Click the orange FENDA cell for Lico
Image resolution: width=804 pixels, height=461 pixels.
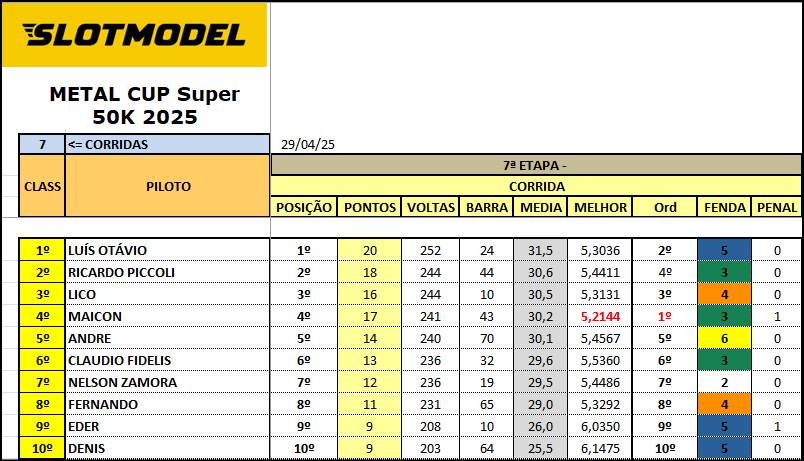[x=725, y=294]
